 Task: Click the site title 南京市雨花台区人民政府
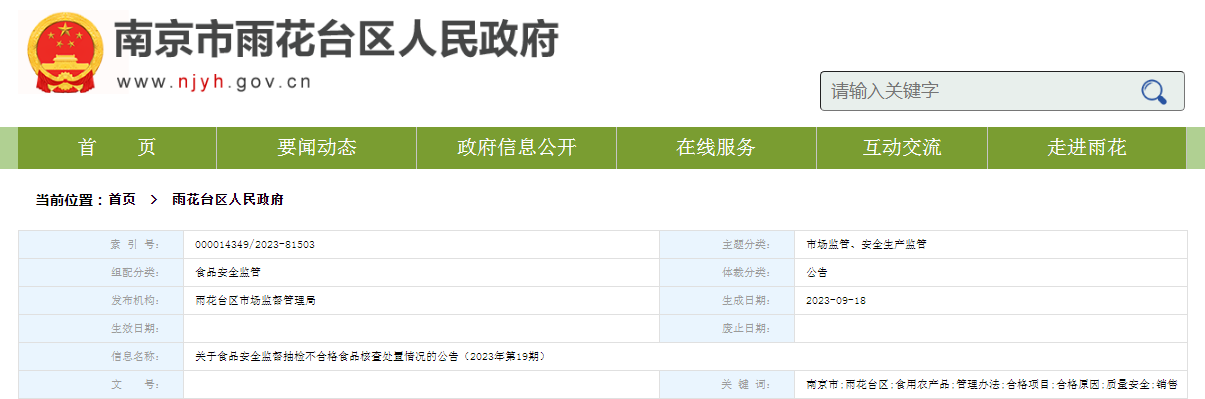click(335, 39)
